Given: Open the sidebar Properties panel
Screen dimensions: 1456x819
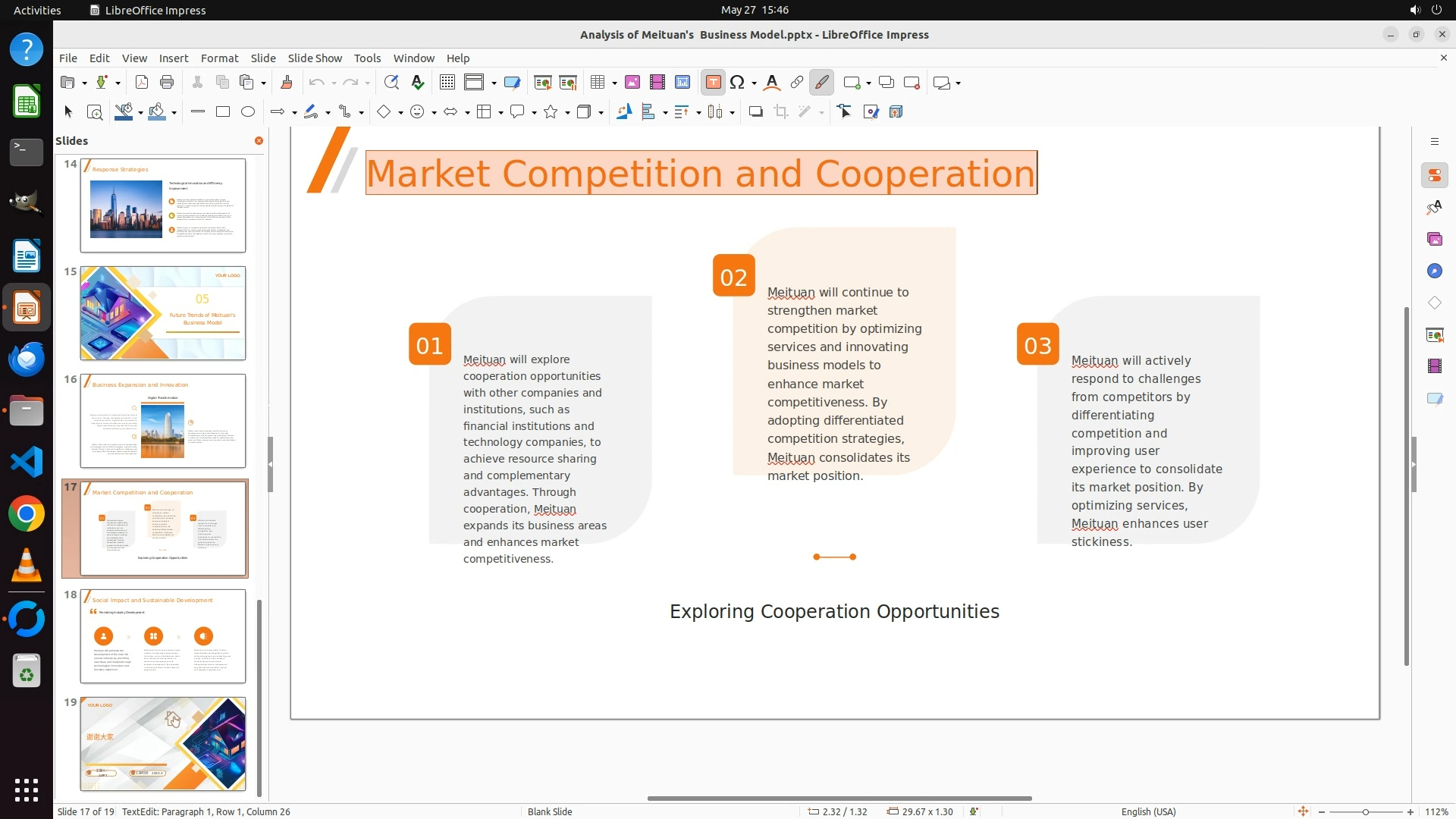Looking at the screenshot, I should tap(1434, 176).
